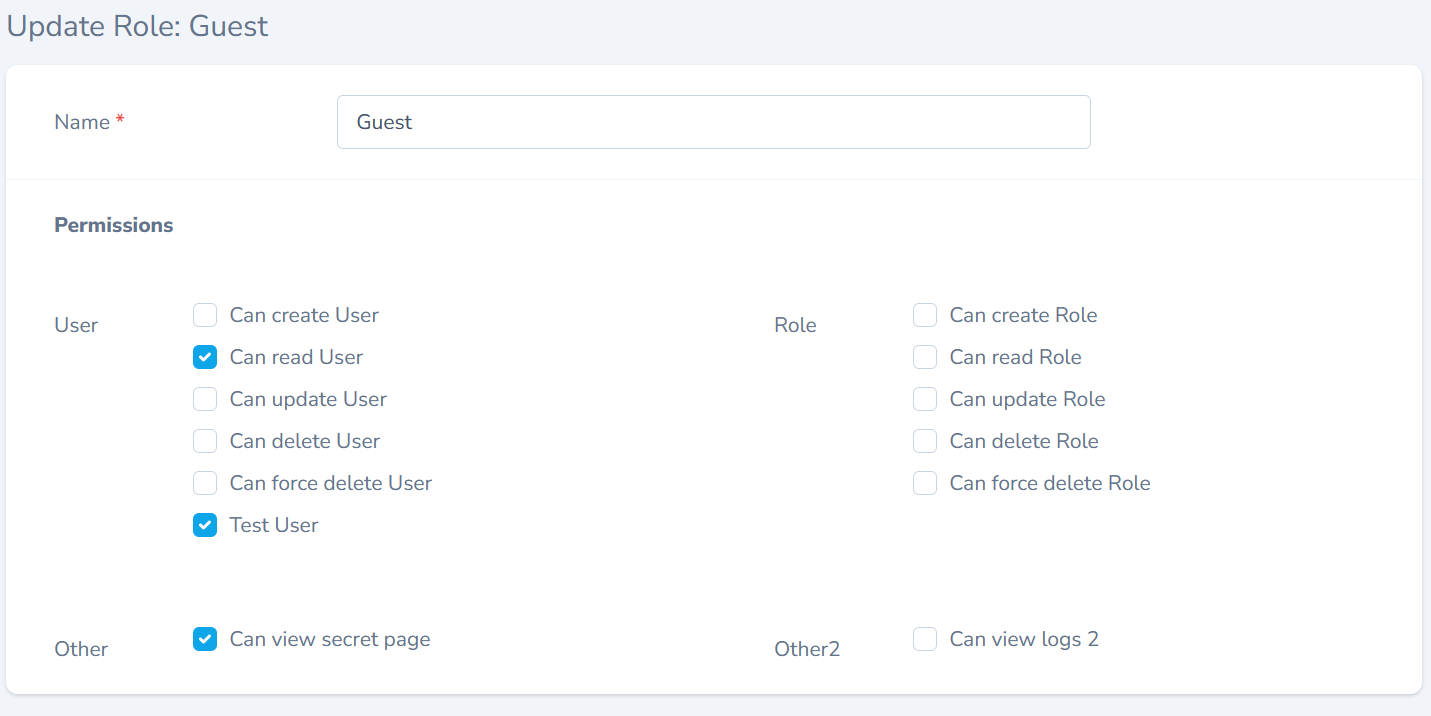Image resolution: width=1431 pixels, height=716 pixels.
Task: Click the Can view logs 2 label
Action: click(x=1024, y=639)
